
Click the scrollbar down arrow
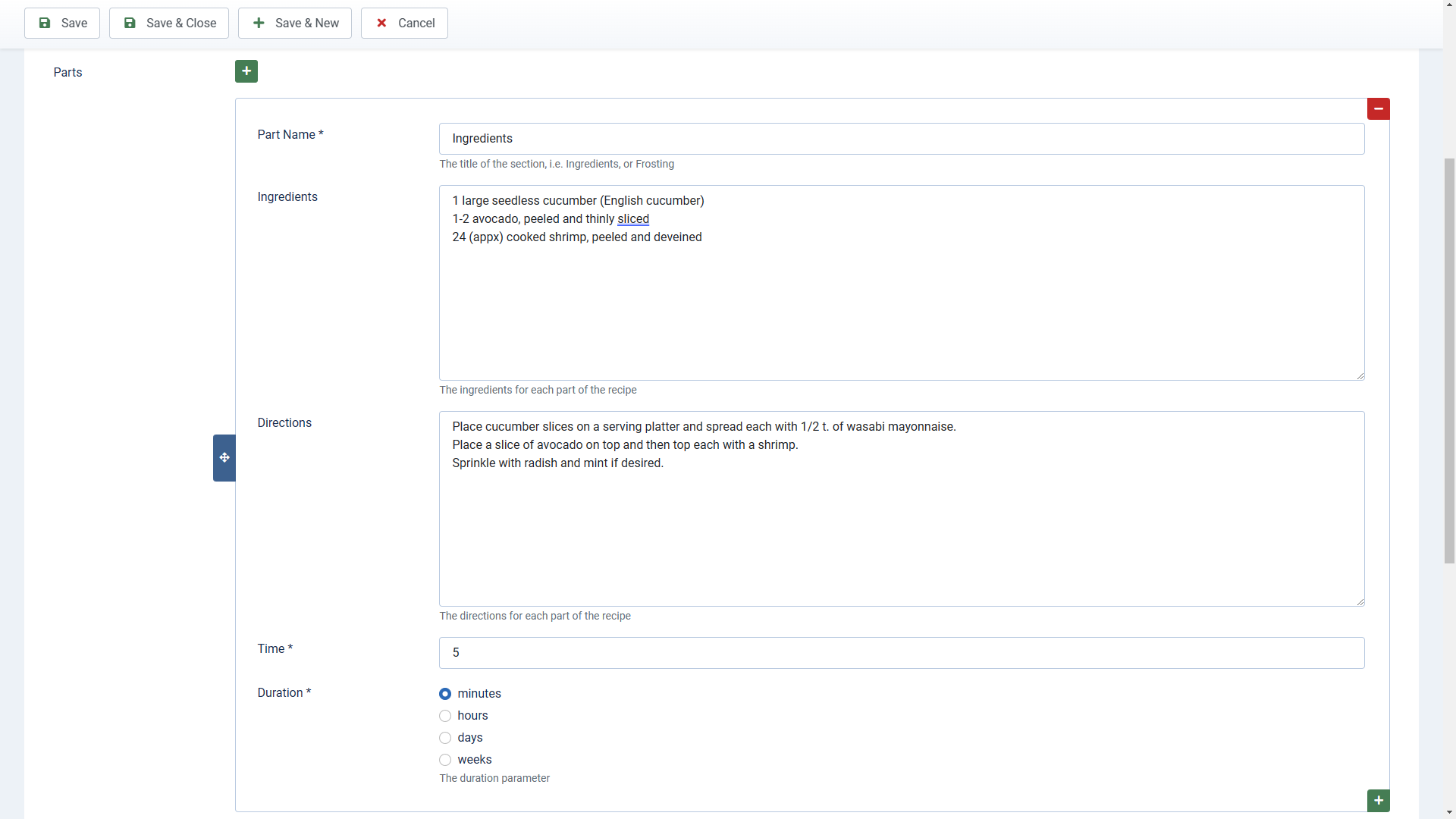pyautogui.click(x=1449, y=812)
